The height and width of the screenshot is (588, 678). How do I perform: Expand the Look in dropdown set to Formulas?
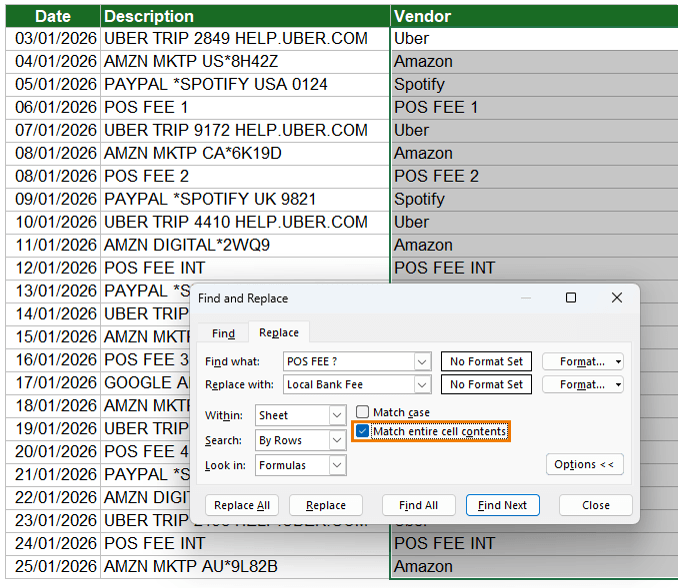(337, 465)
